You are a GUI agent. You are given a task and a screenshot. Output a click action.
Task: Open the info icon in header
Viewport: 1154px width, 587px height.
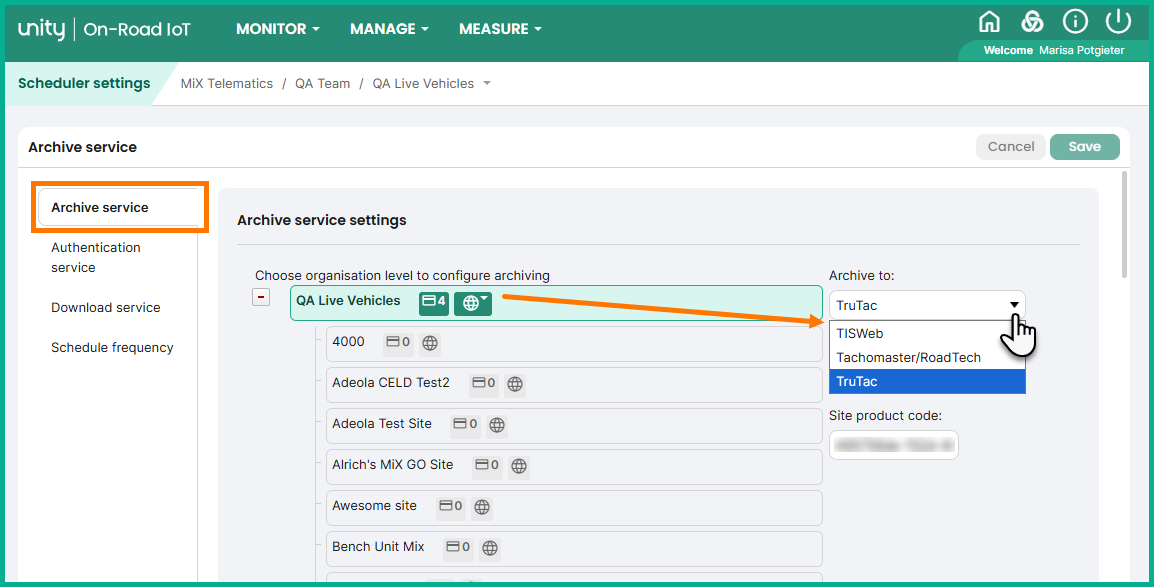(1075, 22)
